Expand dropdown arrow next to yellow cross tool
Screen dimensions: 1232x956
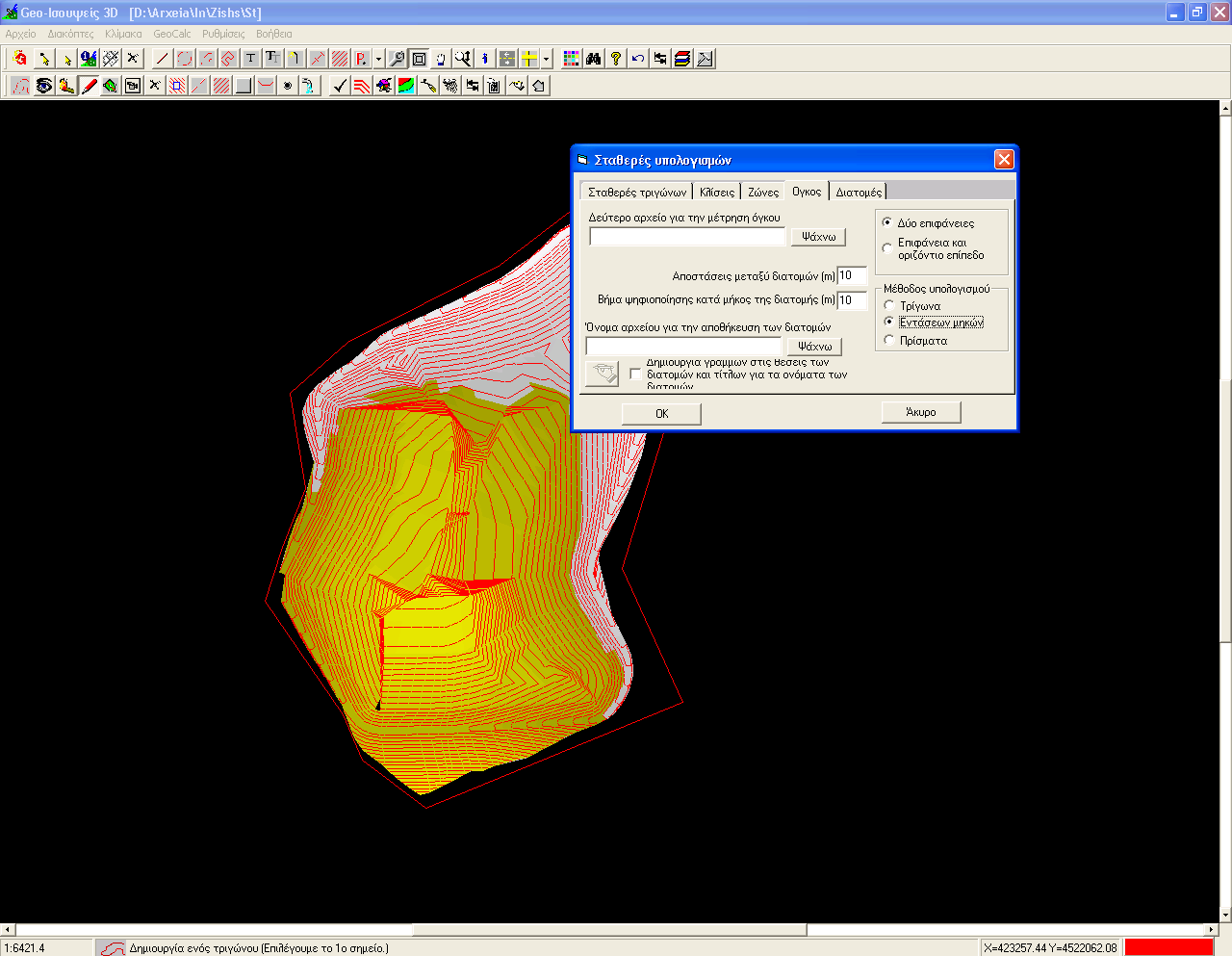pos(546,60)
